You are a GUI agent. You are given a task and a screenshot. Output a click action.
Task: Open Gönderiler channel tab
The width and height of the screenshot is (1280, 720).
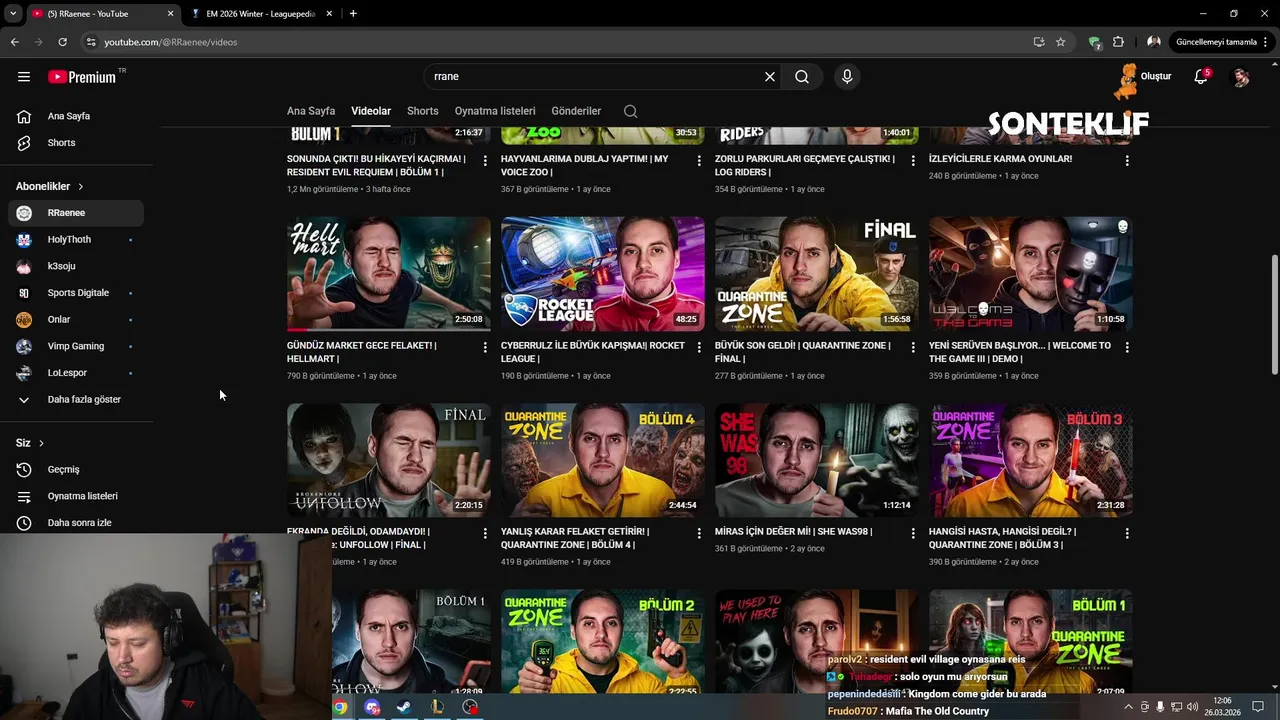(576, 111)
